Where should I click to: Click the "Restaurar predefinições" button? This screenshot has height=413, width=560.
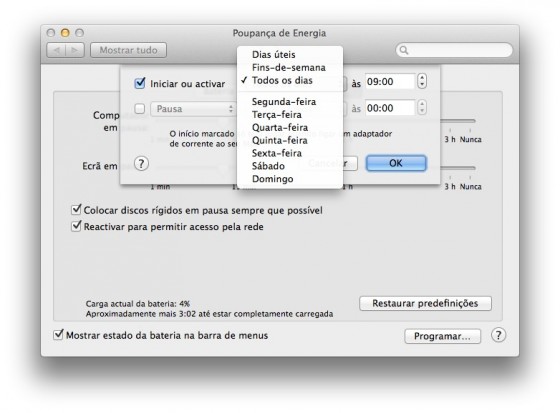pos(425,303)
